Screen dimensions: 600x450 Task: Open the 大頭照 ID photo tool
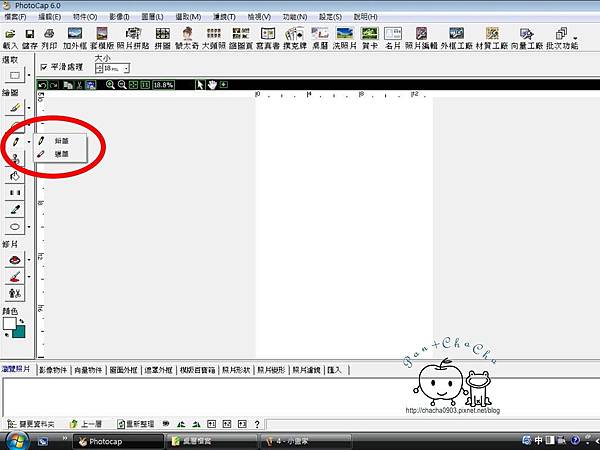pyautogui.click(x=214, y=39)
